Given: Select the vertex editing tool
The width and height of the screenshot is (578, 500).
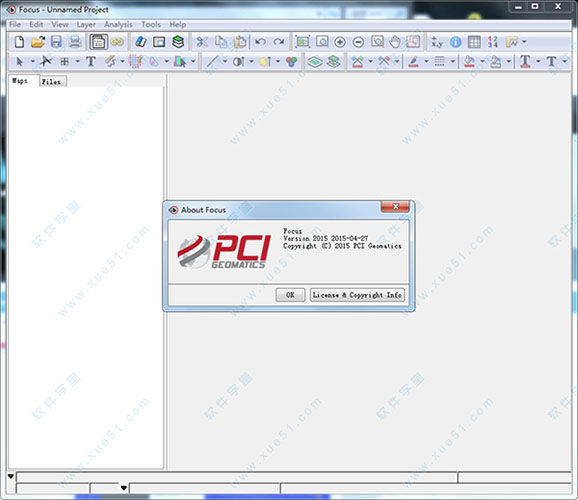Looking at the screenshot, I should (x=46, y=61).
